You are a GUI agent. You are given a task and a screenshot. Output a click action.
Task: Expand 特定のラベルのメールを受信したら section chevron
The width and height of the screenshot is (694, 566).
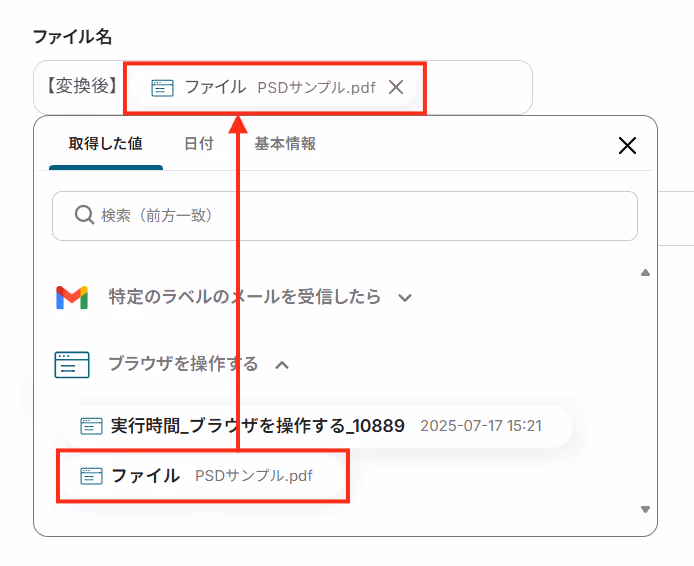click(x=405, y=298)
